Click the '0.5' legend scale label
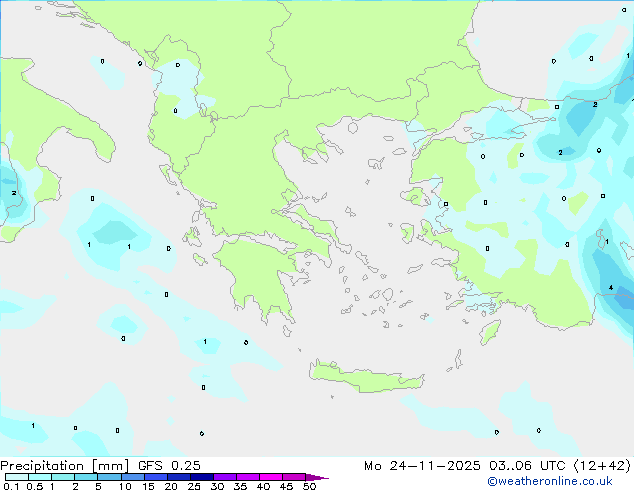 (x=35, y=486)
